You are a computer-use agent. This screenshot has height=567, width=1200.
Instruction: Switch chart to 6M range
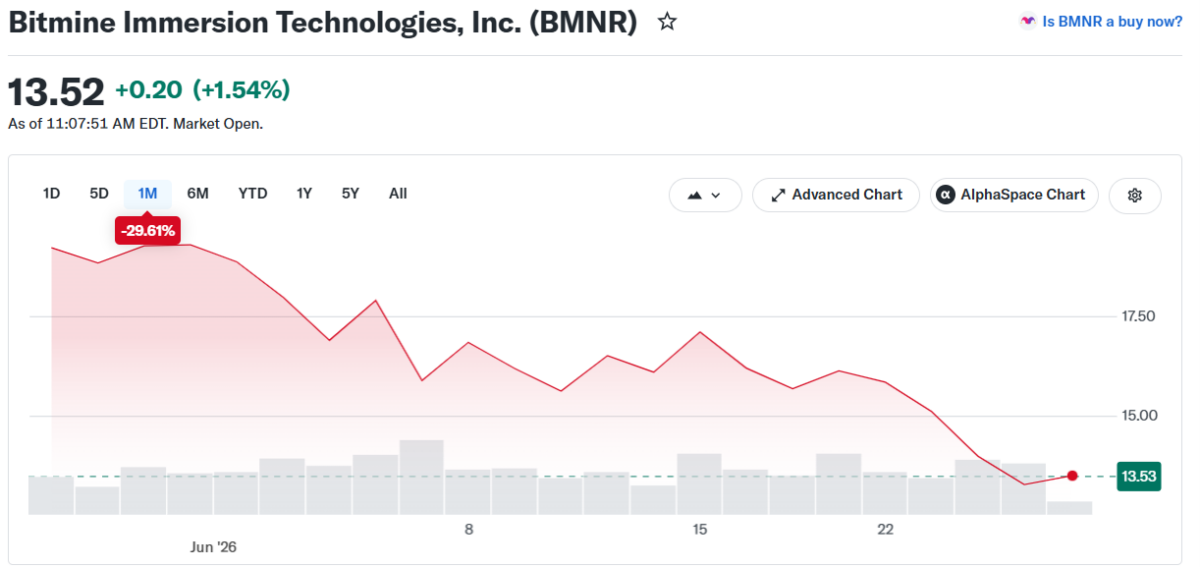(x=198, y=194)
